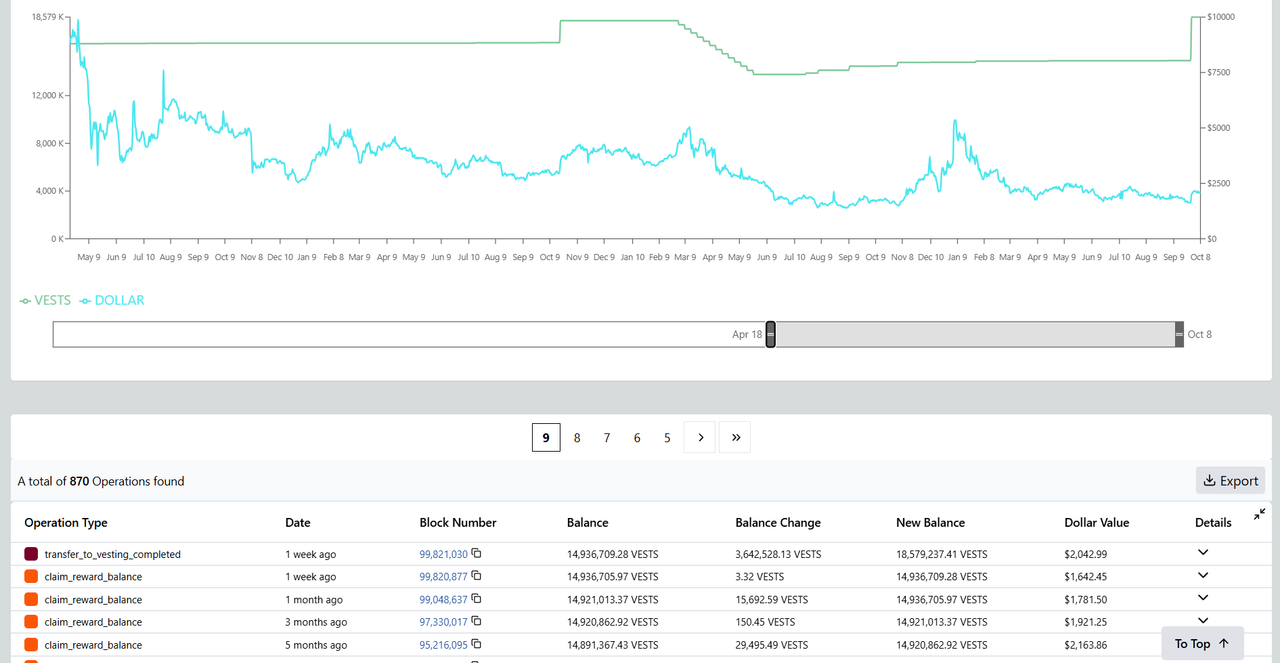Image resolution: width=1280 pixels, height=663 pixels.
Task: Expand details for 15,692.59 VESTS claim row
Action: pyautogui.click(x=1202, y=598)
